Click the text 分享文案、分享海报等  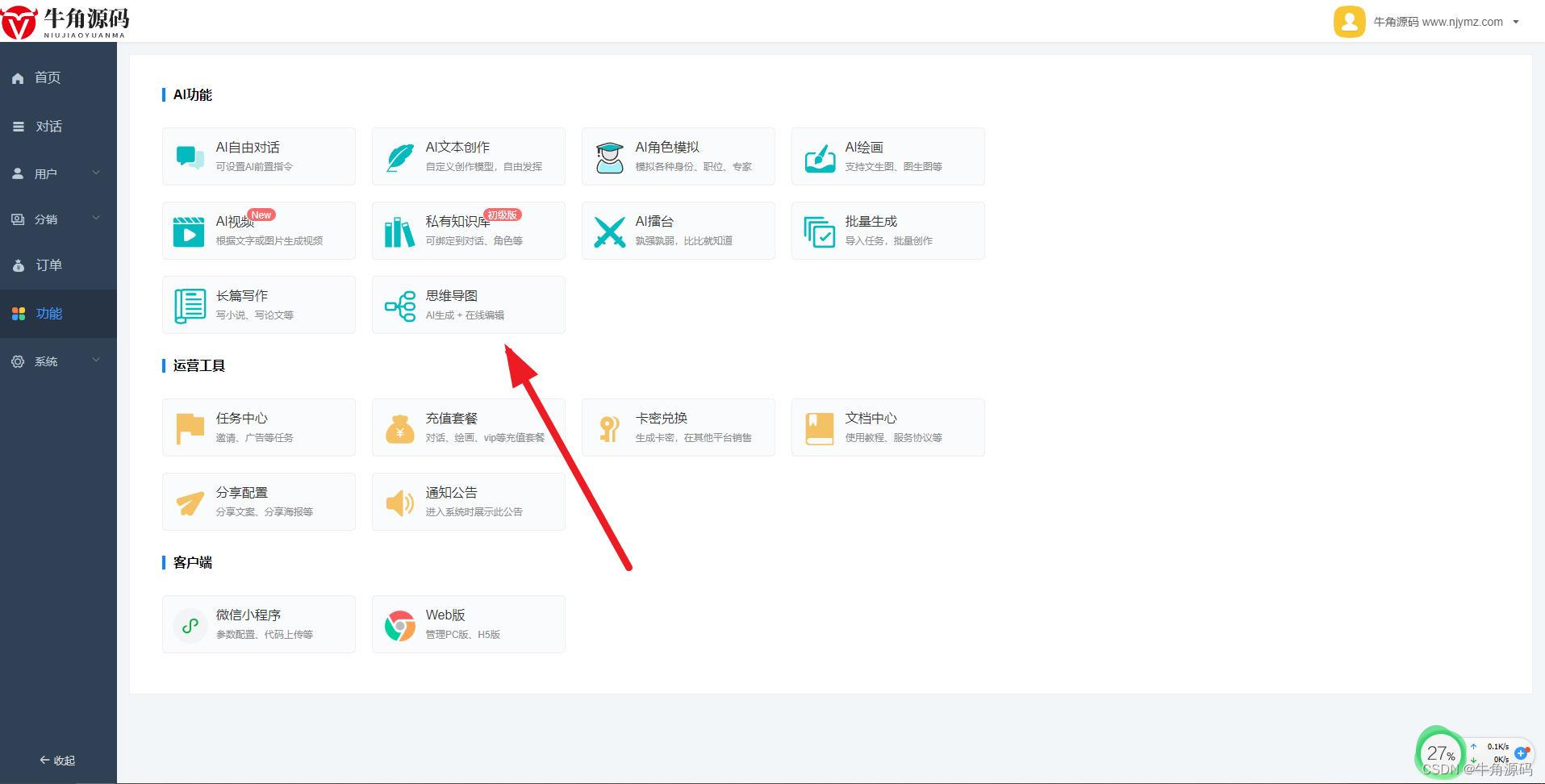coord(264,512)
